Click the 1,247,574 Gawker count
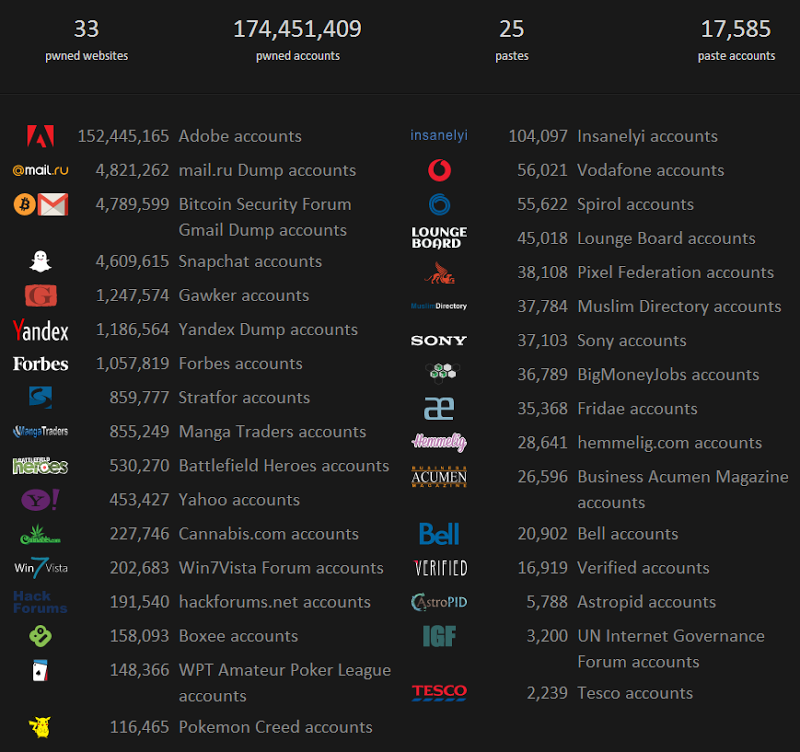The image size is (800, 752). [x=132, y=295]
